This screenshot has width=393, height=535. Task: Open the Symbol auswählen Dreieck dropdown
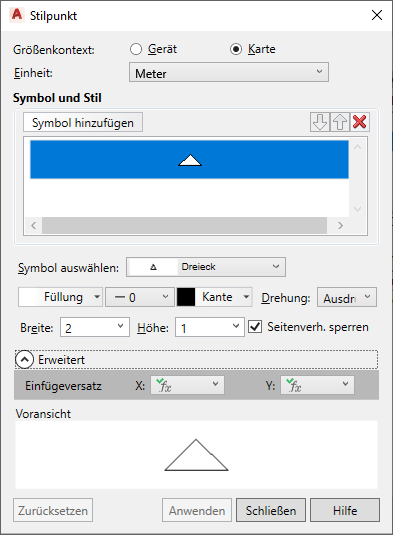[206, 267]
